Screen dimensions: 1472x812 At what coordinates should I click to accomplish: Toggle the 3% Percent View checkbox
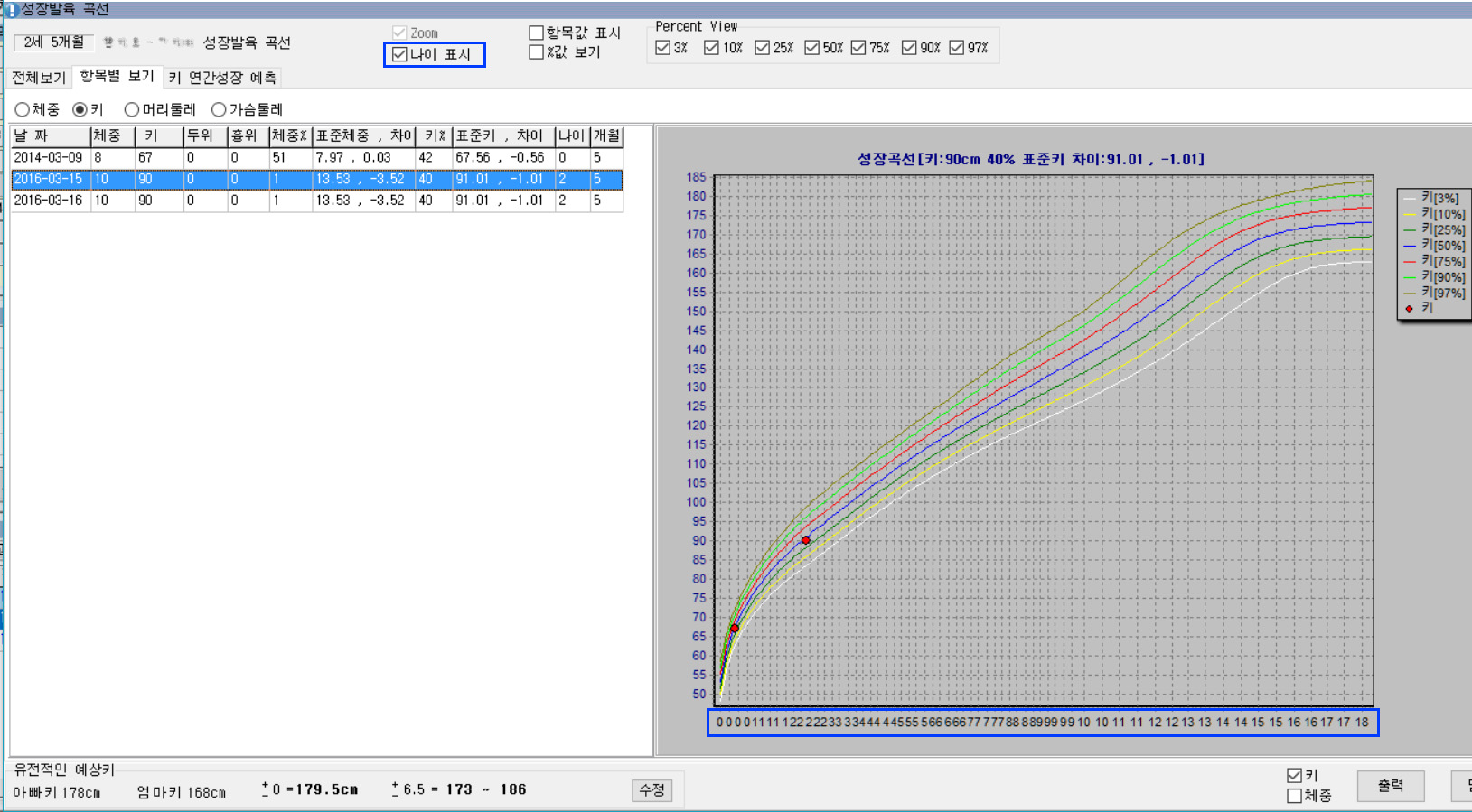point(663,48)
